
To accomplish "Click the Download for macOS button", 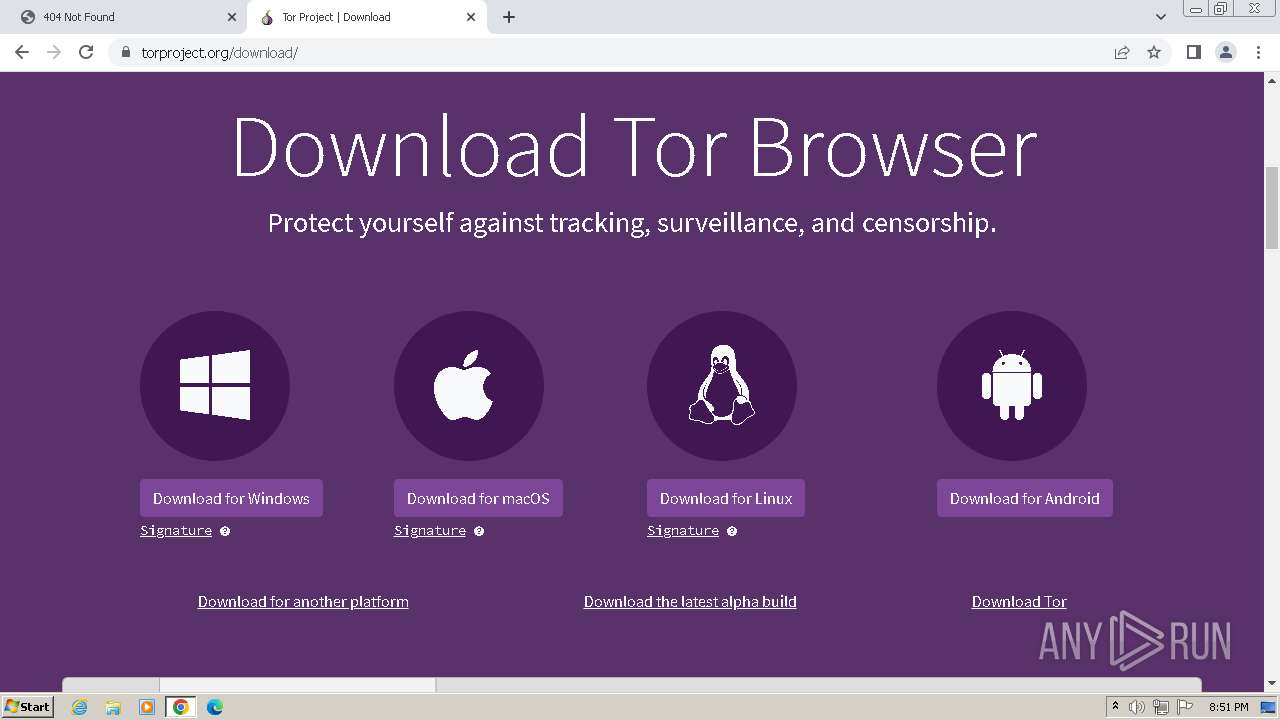I will 478,498.
